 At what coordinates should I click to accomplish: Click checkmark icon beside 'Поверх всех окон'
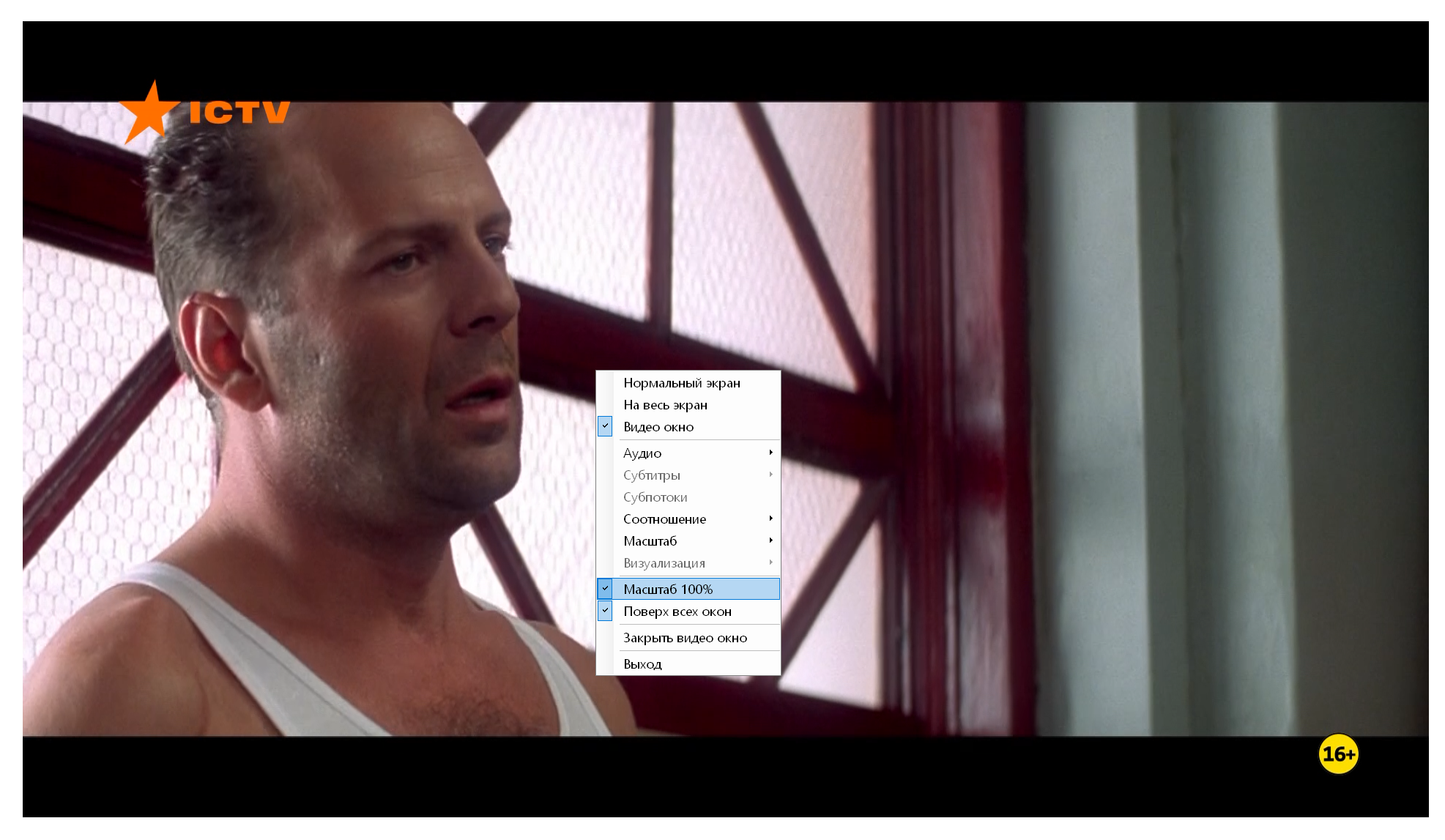tap(605, 611)
